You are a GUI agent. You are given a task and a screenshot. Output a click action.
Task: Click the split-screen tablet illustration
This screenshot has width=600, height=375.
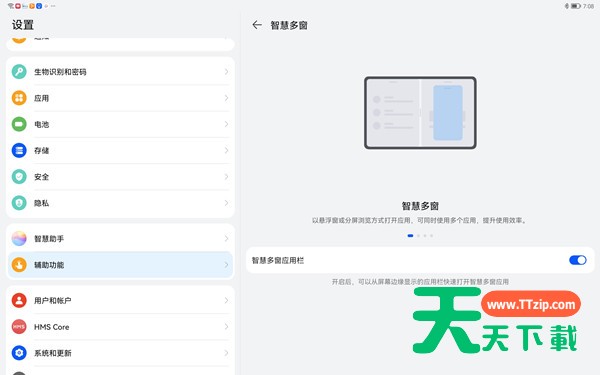click(x=420, y=112)
